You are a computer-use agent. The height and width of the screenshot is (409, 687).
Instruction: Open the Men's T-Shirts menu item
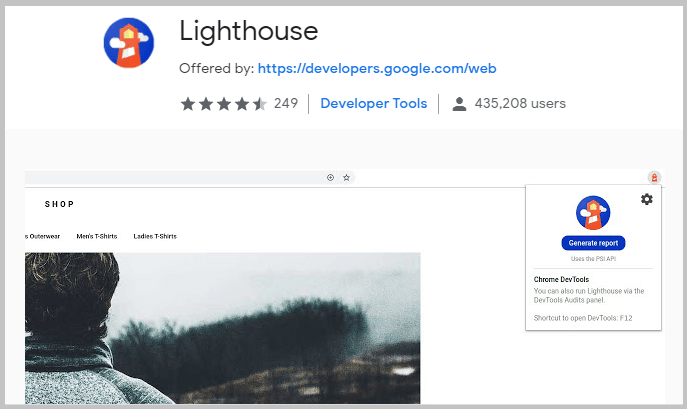point(97,236)
